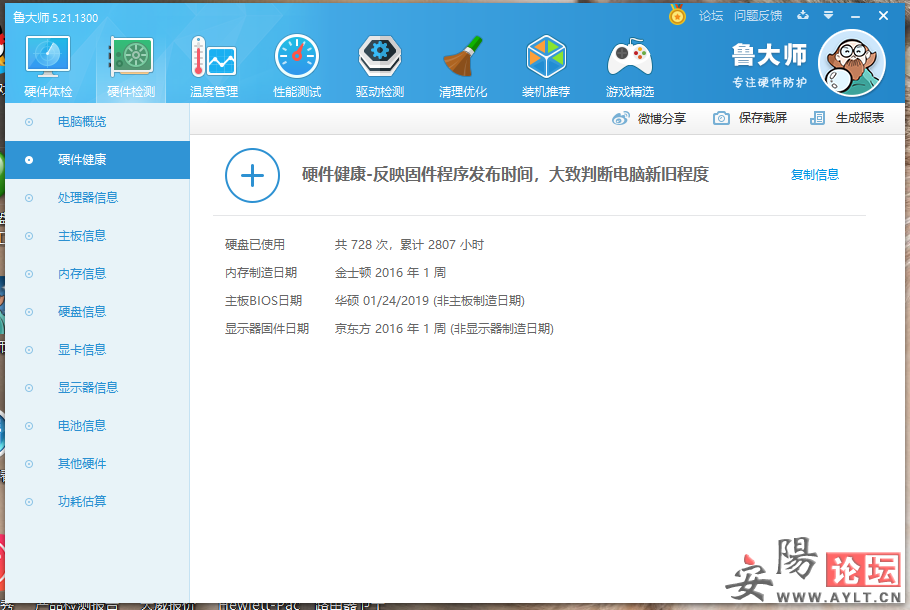Select 硬件健康 in sidebar
The width and height of the screenshot is (910, 610).
(x=98, y=160)
